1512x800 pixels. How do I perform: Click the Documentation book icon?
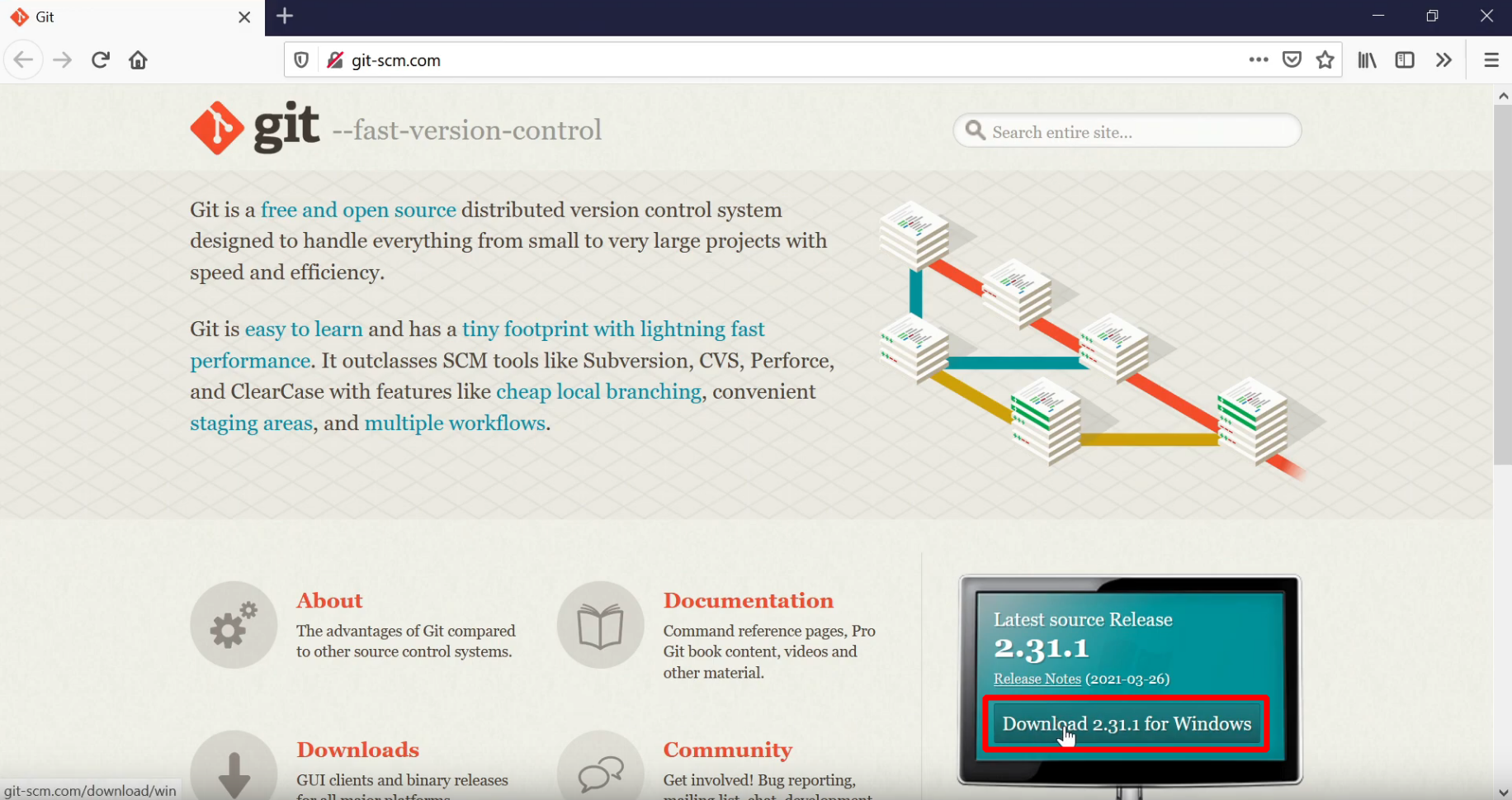[600, 625]
